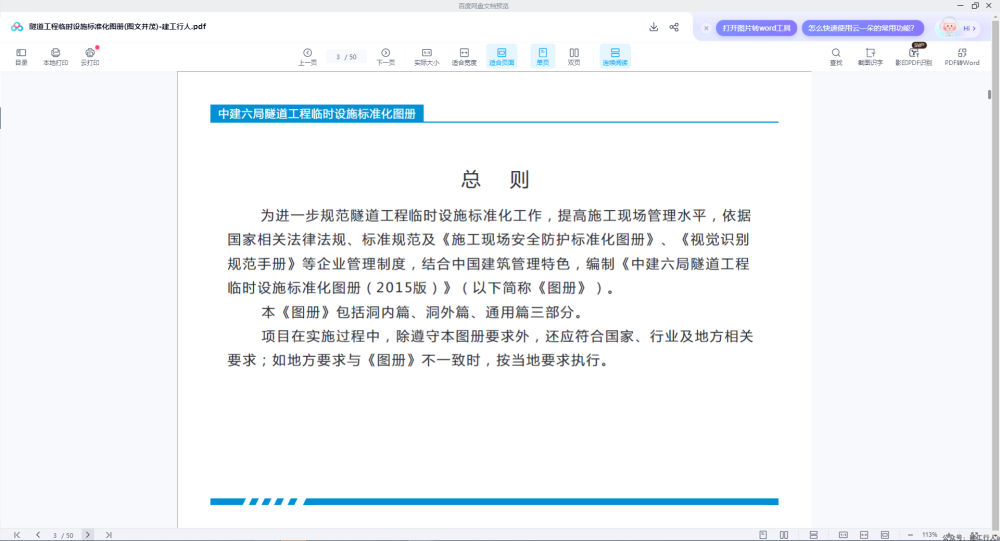
Task: Toggle 连续阅读 continuous reading mode
Action: [x=615, y=56]
